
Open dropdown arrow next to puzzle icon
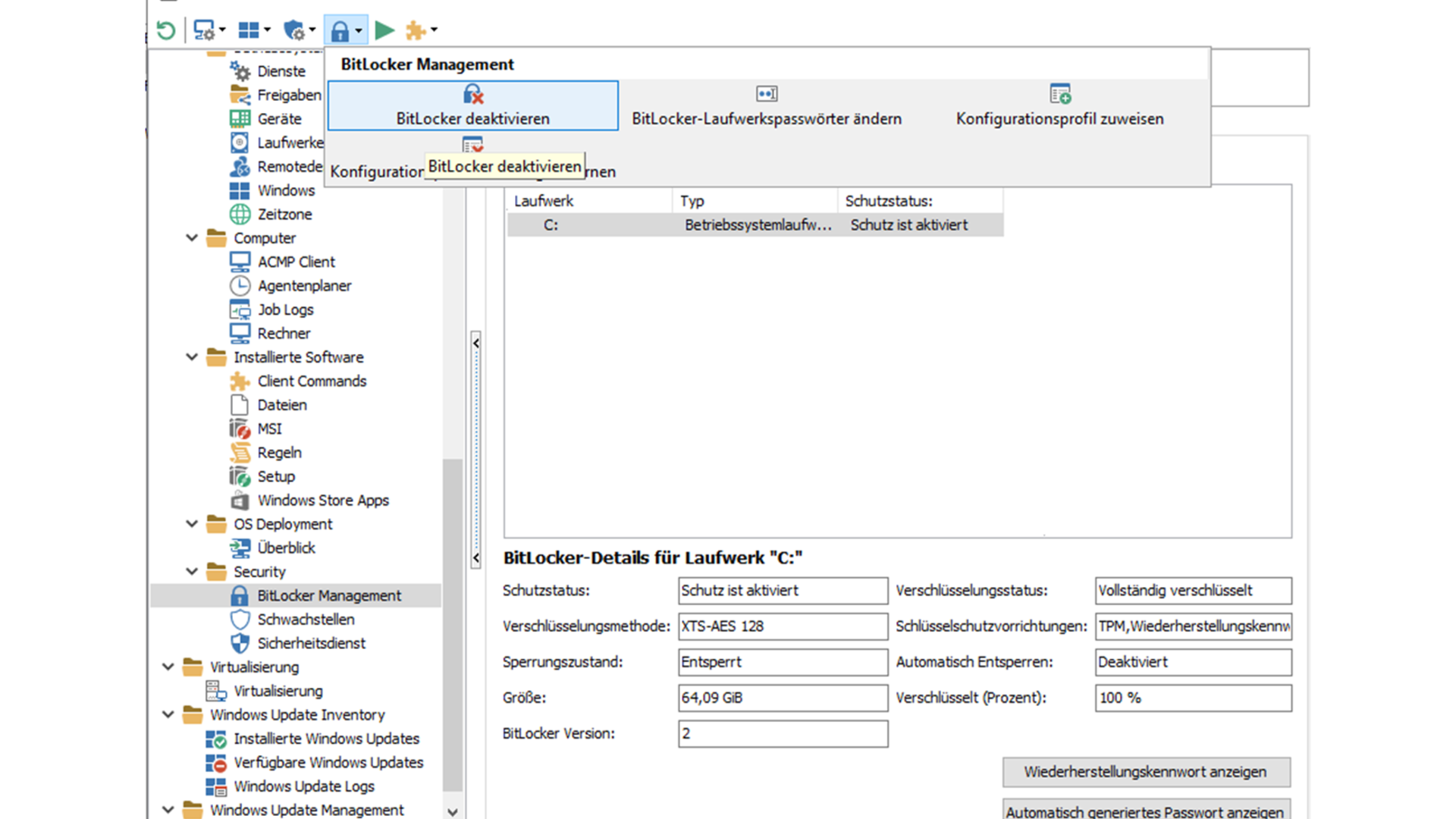(434, 30)
